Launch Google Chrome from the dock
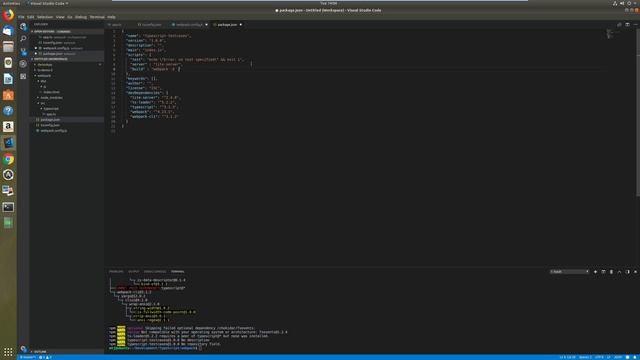 point(8,159)
